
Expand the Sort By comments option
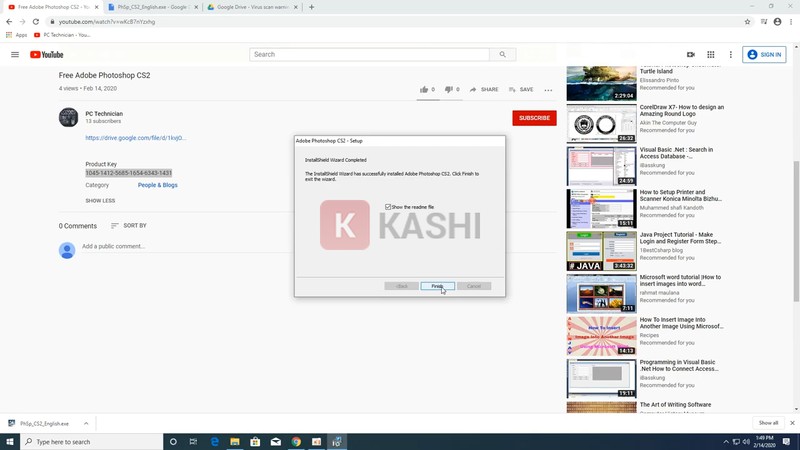click(128, 226)
